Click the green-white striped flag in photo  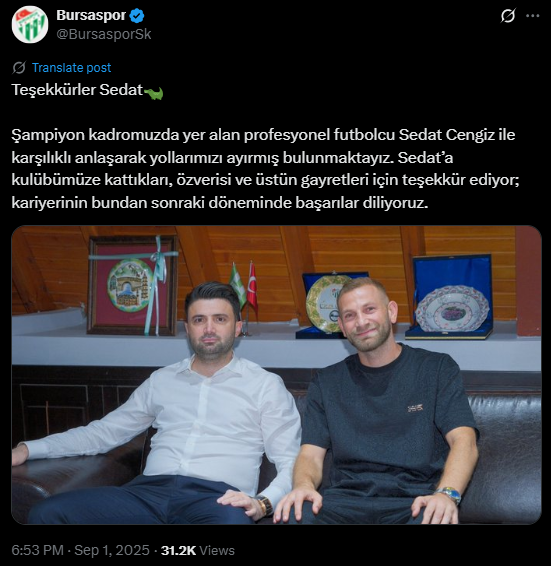coord(238,283)
